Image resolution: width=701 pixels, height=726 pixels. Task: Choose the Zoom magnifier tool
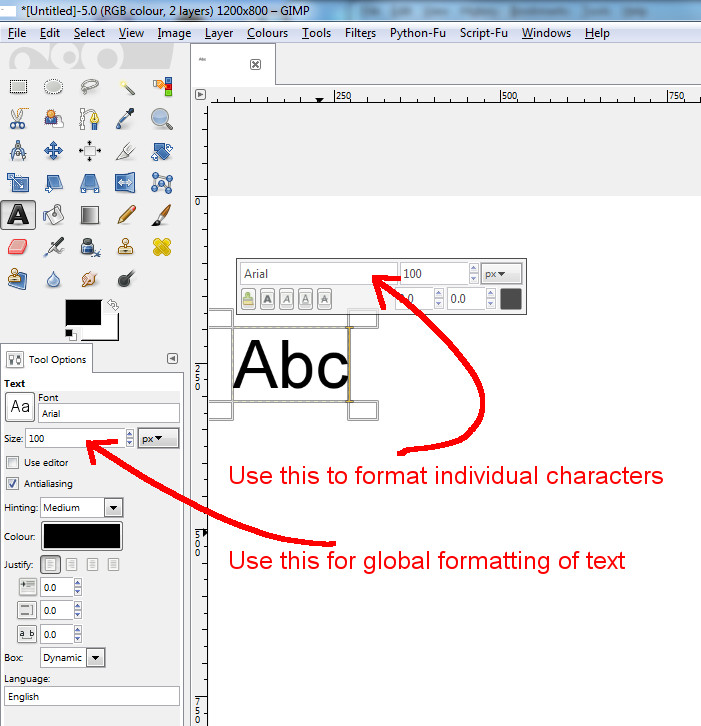click(x=161, y=119)
